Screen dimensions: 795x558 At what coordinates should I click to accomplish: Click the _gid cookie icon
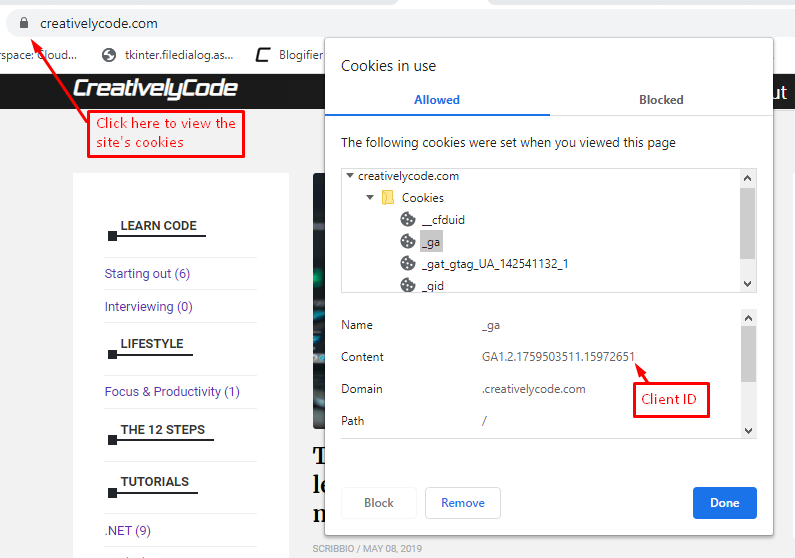click(x=407, y=286)
